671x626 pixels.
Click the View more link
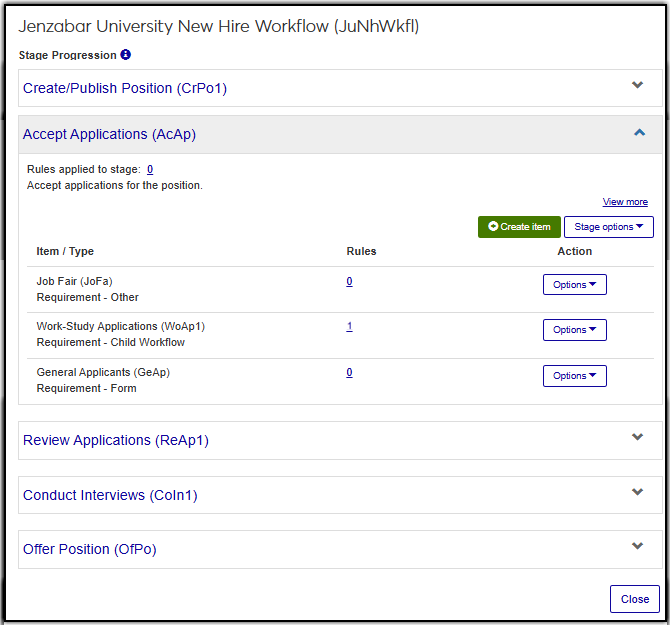point(625,202)
